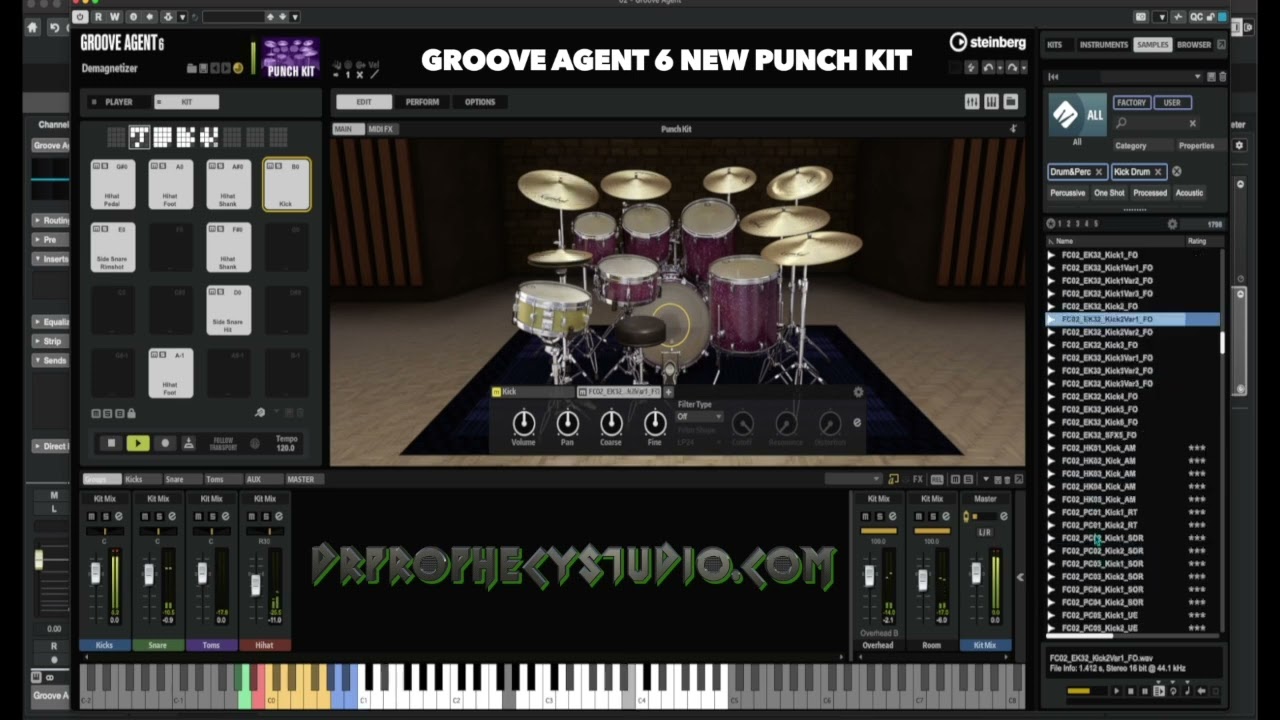Click the Punch Kit thumbnail image
Image resolution: width=1280 pixels, height=720 pixels.
(x=291, y=58)
